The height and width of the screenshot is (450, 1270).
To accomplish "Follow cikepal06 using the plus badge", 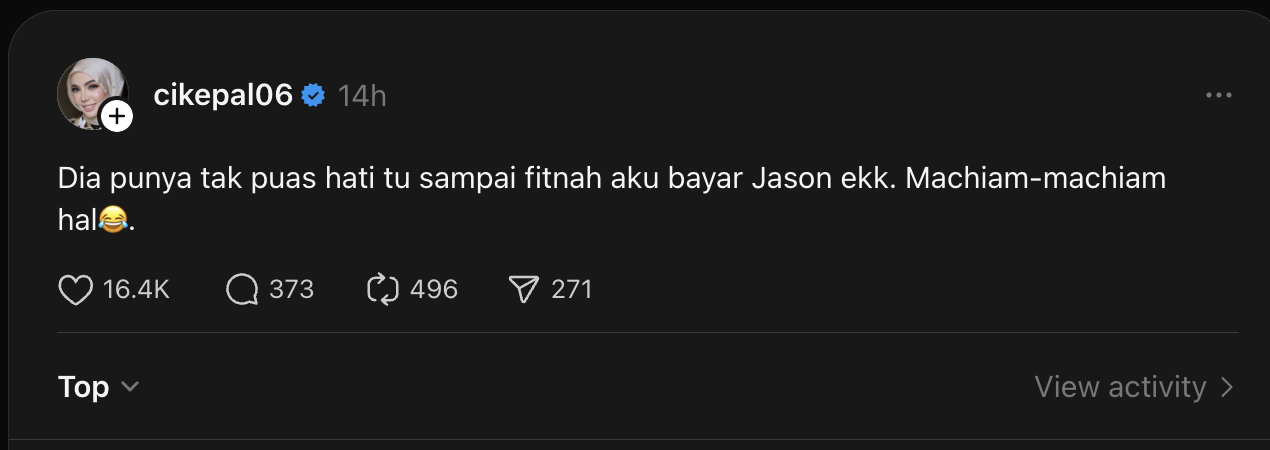I will (x=117, y=117).
